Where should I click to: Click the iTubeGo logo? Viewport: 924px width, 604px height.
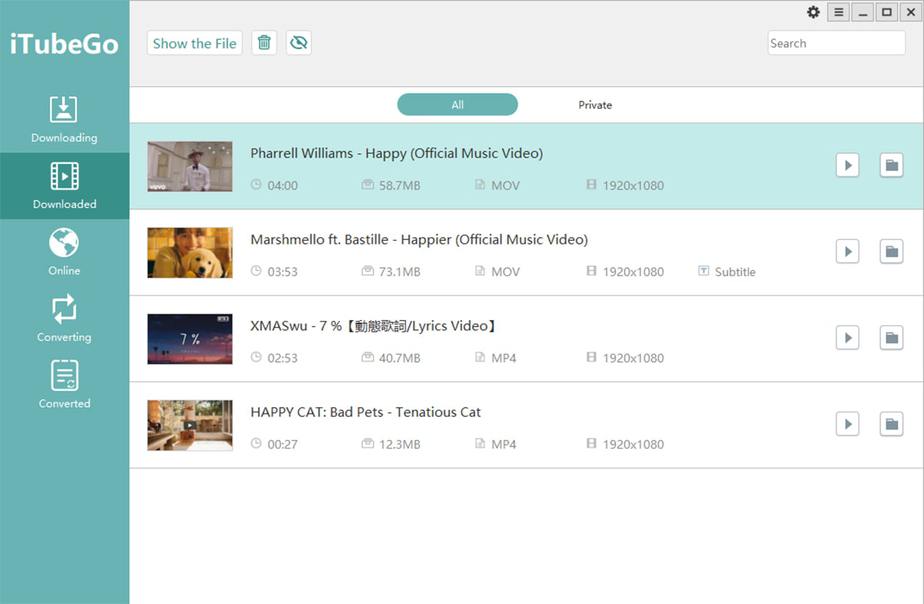pyautogui.click(x=64, y=44)
